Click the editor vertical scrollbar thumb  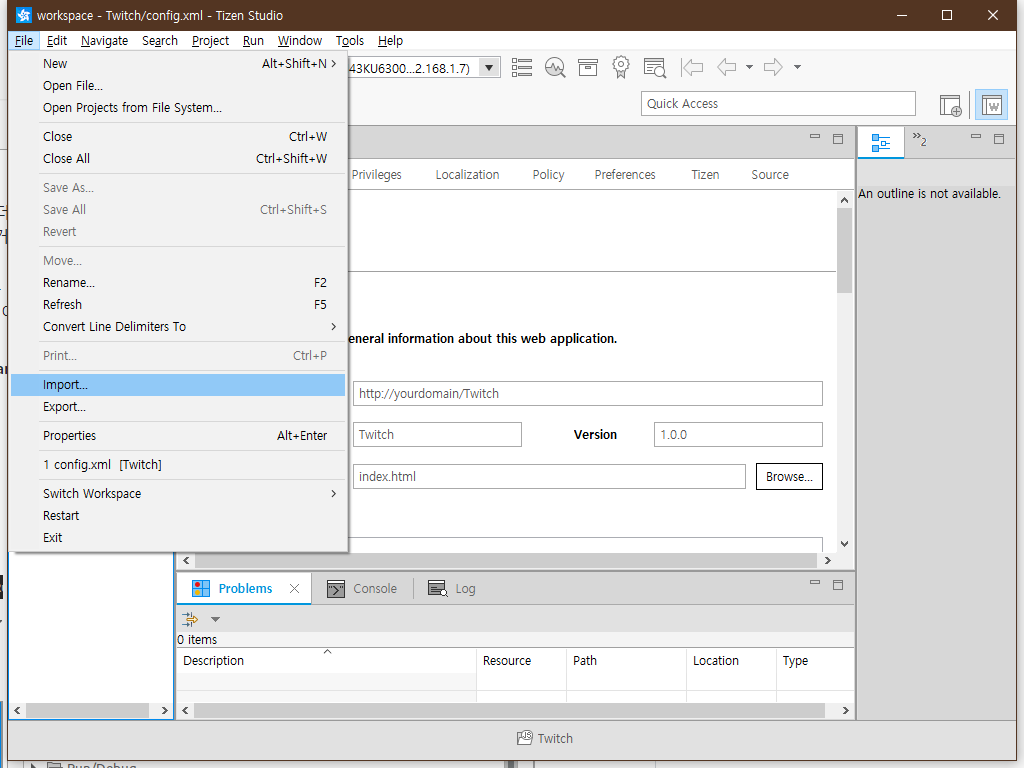[844, 251]
